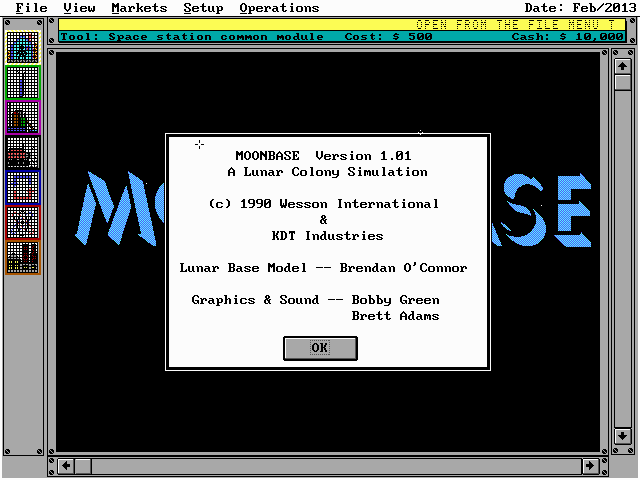640x480 pixels.
Task: Click the Cost: $ 500 readout
Action: [388, 37]
